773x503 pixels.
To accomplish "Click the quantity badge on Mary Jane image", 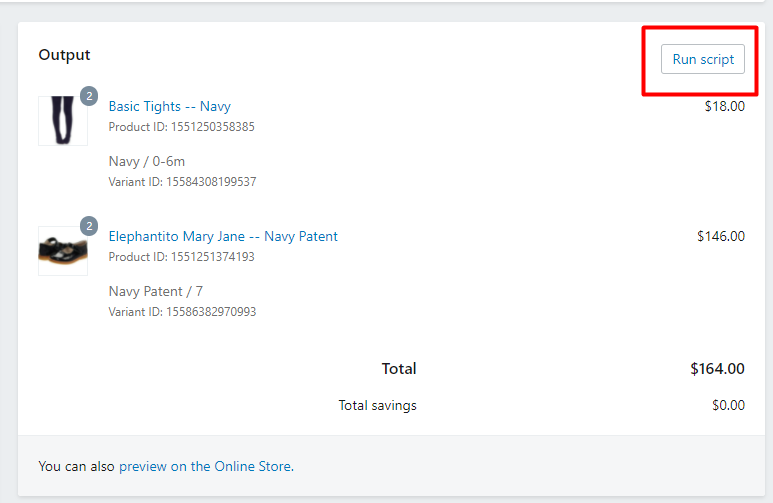I will [x=89, y=226].
